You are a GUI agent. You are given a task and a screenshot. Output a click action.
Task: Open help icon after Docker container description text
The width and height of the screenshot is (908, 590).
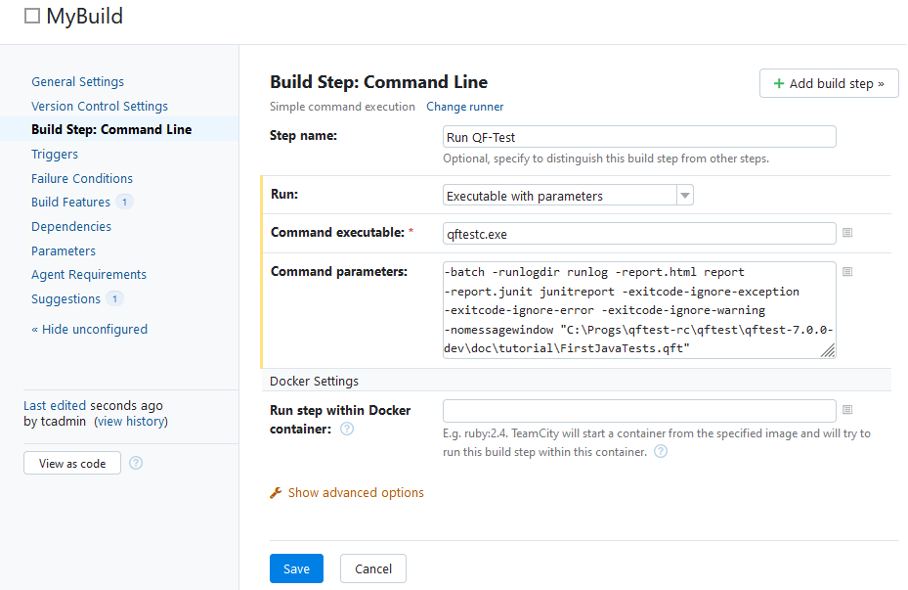[x=661, y=452]
